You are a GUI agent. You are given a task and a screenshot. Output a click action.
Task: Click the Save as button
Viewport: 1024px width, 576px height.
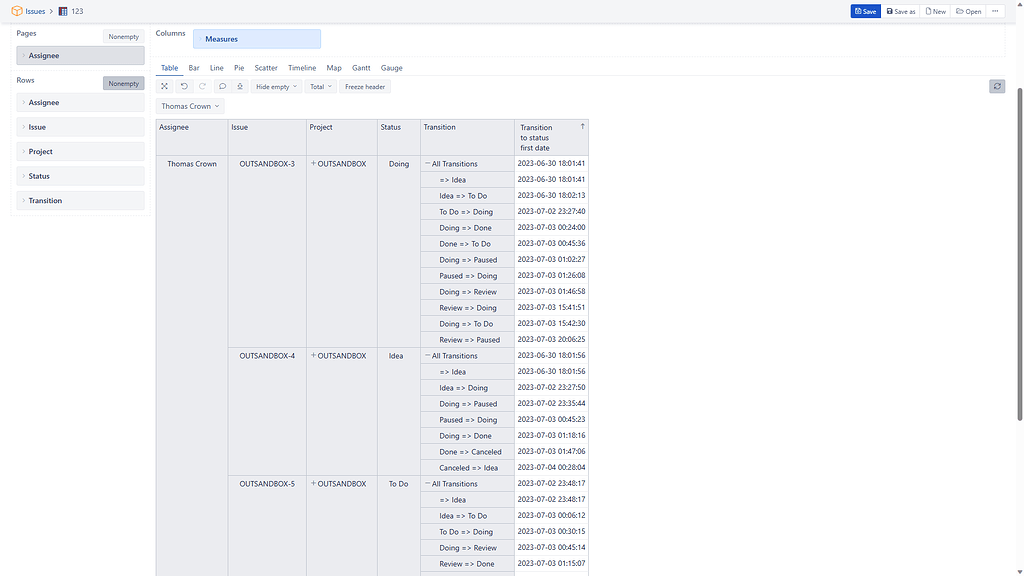click(901, 11)
